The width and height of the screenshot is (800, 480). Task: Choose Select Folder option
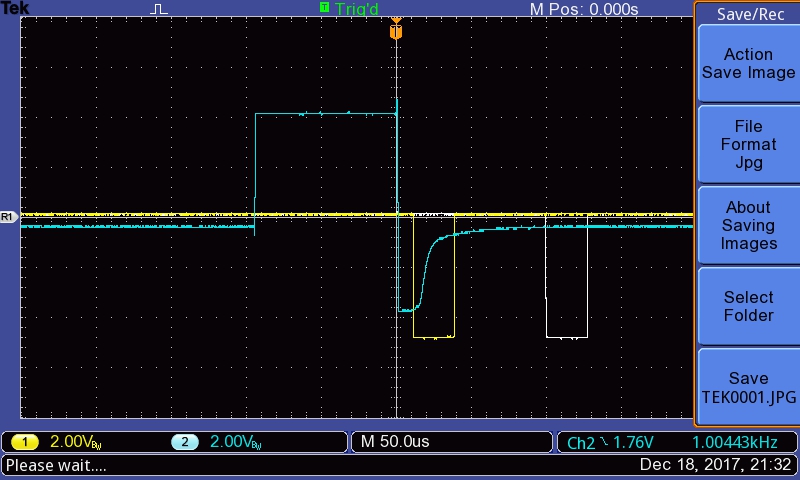[748, 306]
